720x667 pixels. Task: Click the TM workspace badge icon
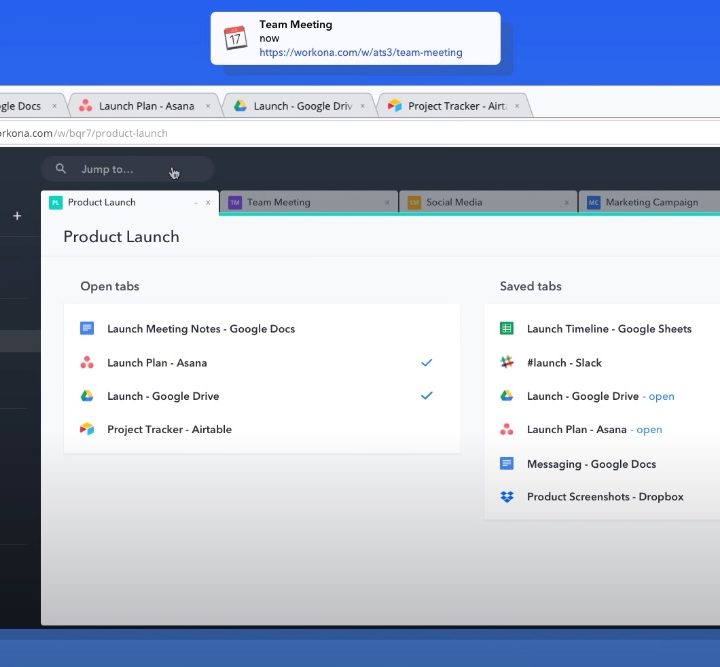pyautogui.click(x=235, y=202)
